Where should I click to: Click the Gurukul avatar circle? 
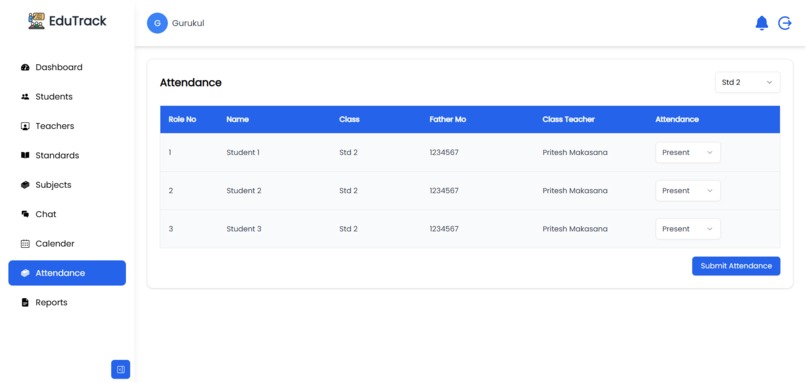pyautogui.click(x=157, y=23)
